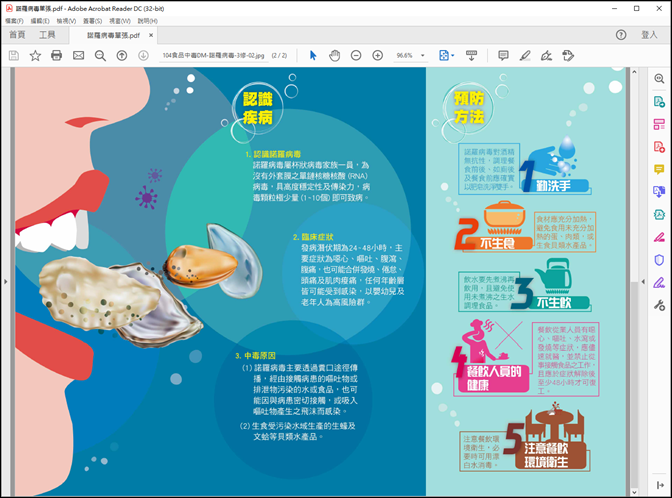Open the zoom tool in the right panel
This screenshot has width=672, height=498.
(x=659, y=79)
